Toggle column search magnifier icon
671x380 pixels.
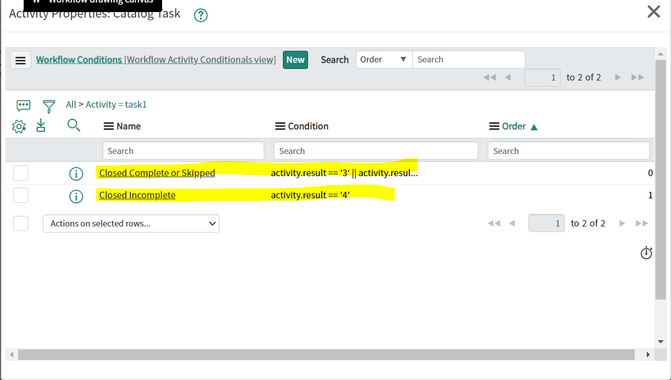(74, 125)
